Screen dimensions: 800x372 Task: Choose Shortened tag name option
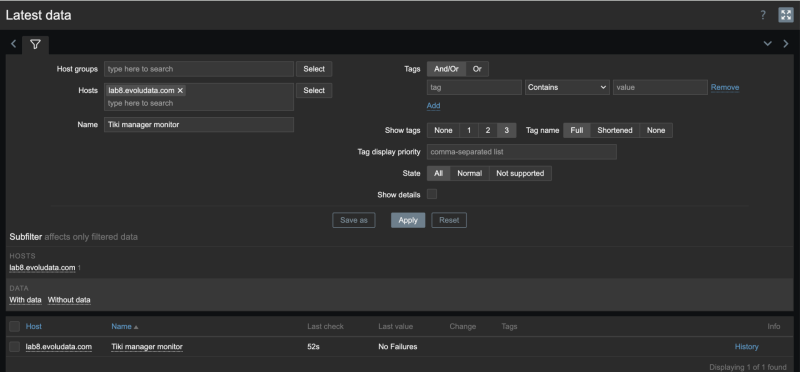tap(615, 131)
